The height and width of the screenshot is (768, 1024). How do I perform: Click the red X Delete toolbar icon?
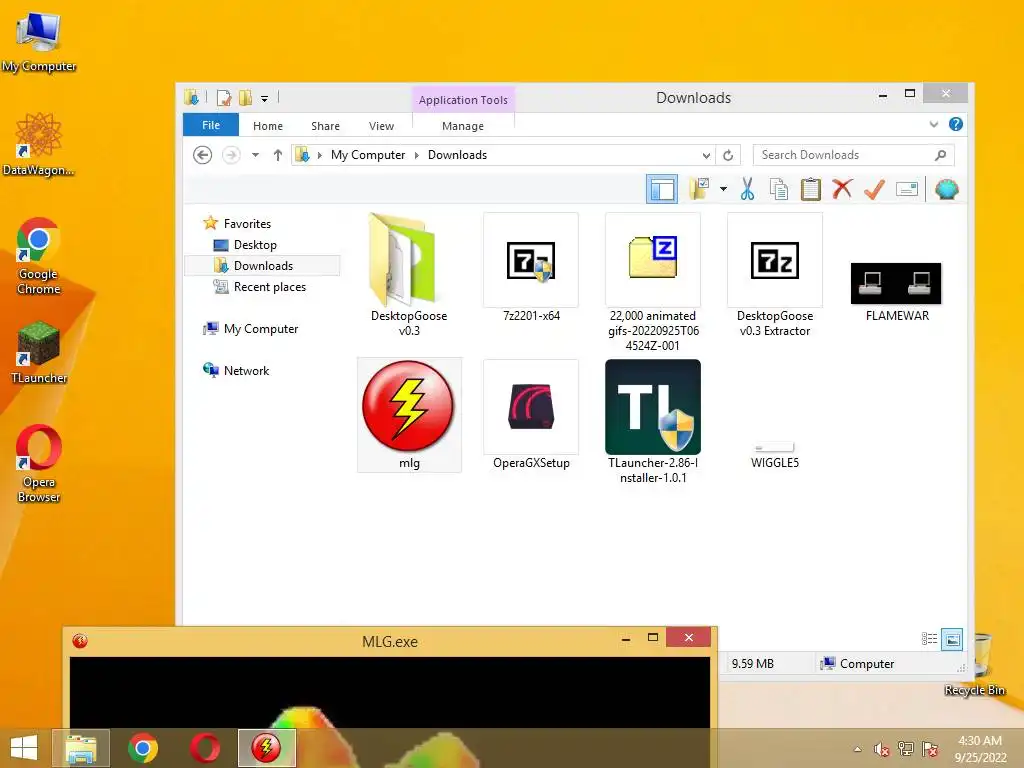[x=842, y=189]
